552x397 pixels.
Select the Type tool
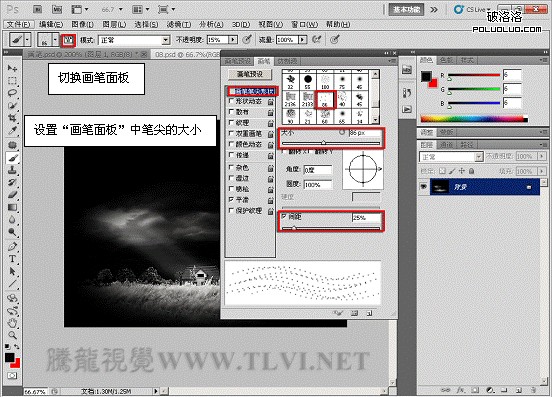point(12,259)
